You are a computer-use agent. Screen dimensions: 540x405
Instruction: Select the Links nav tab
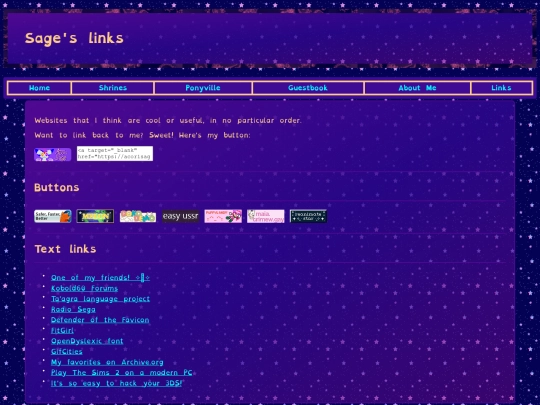501,88
